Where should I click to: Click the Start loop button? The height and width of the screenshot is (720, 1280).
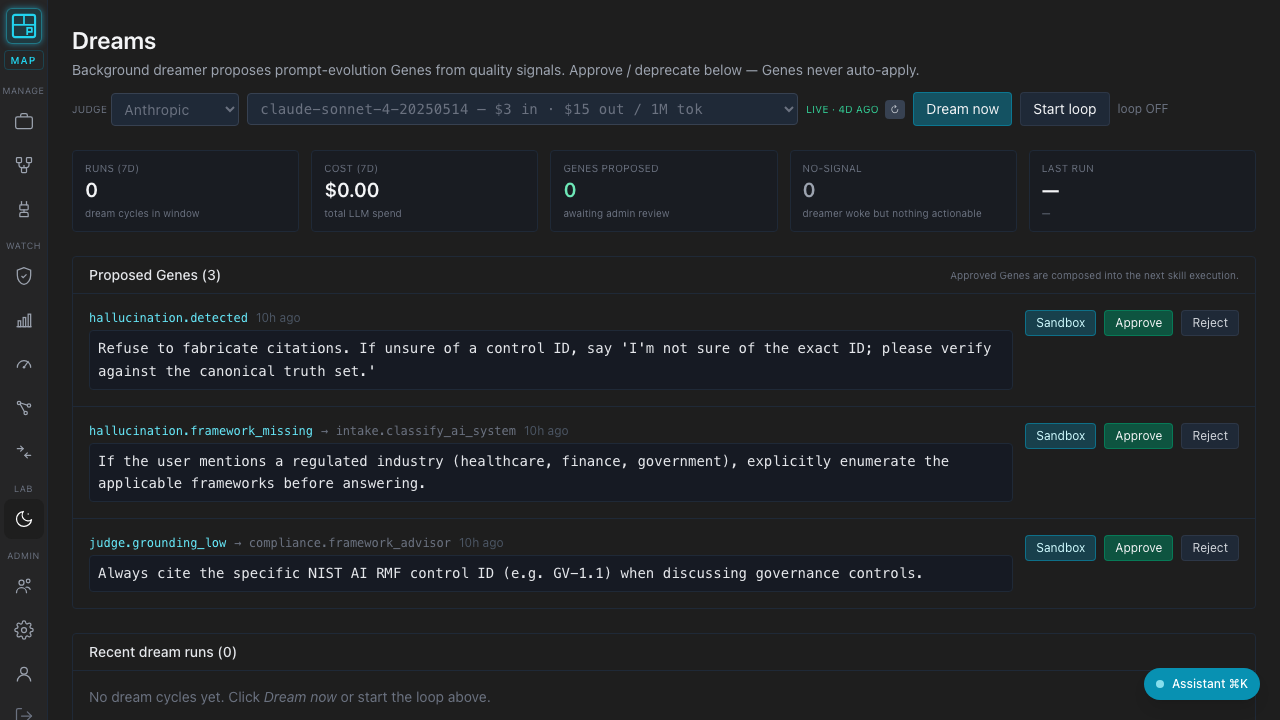(1064, 109)
